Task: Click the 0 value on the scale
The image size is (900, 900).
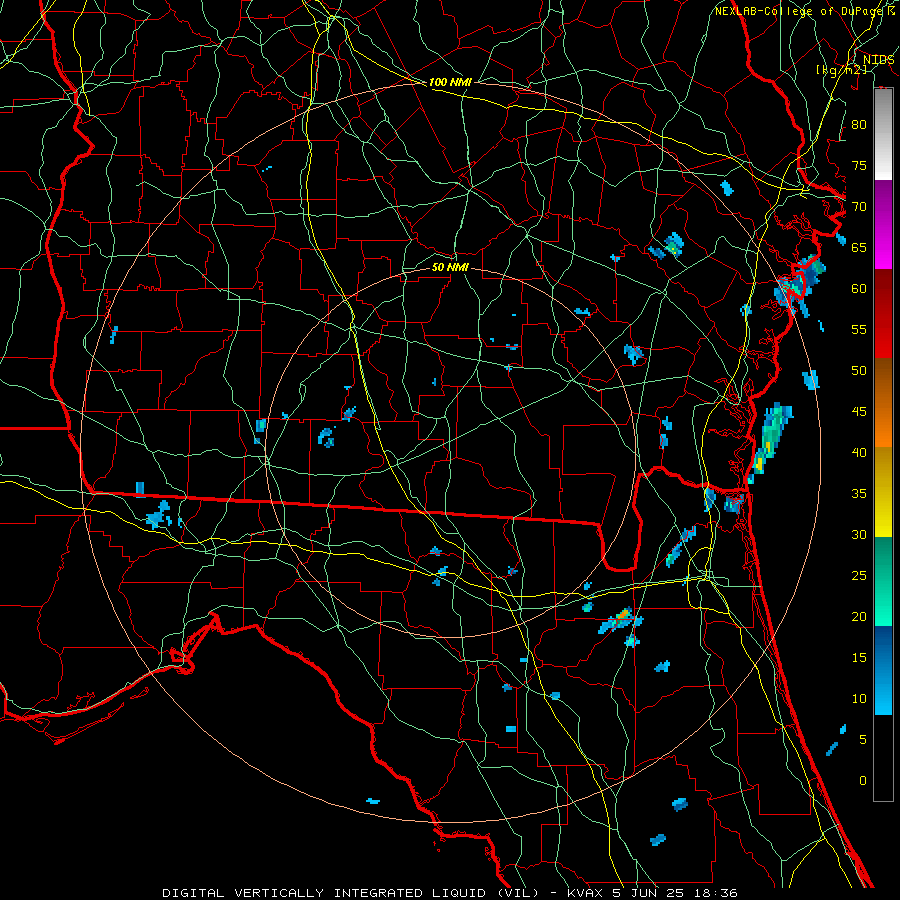Action: (863, 781)
